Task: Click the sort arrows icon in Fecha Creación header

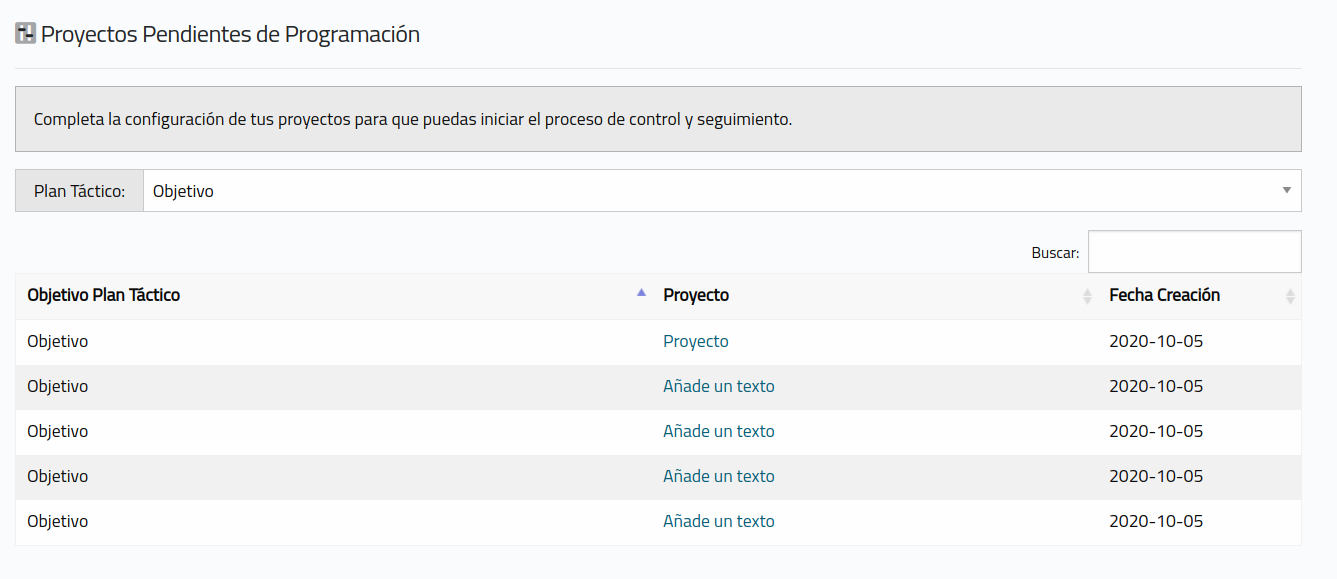Action: 1289,296
